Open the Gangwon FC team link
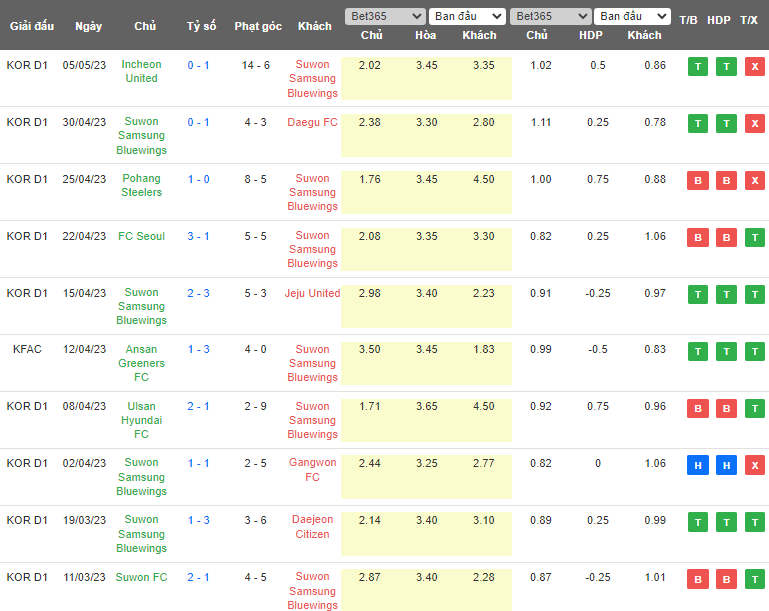 pos(312,470)
